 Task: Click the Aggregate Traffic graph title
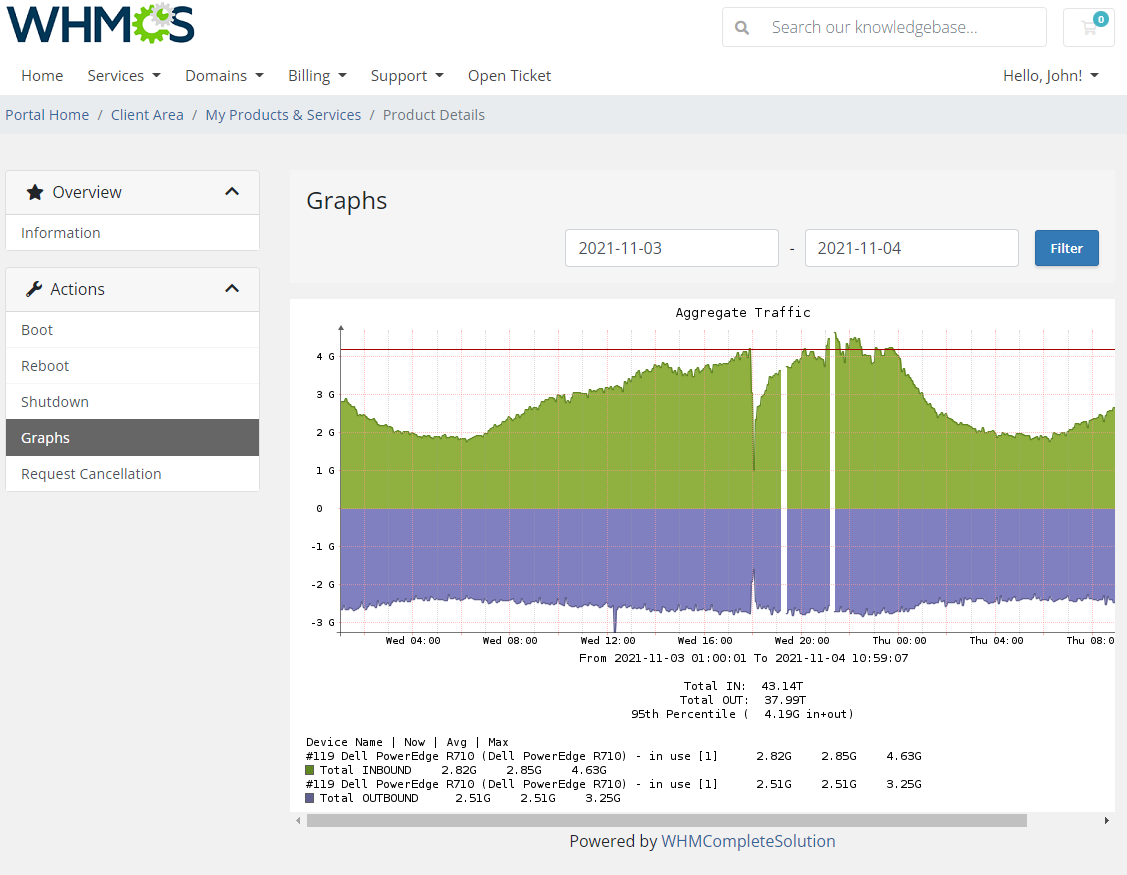[742, 312]
